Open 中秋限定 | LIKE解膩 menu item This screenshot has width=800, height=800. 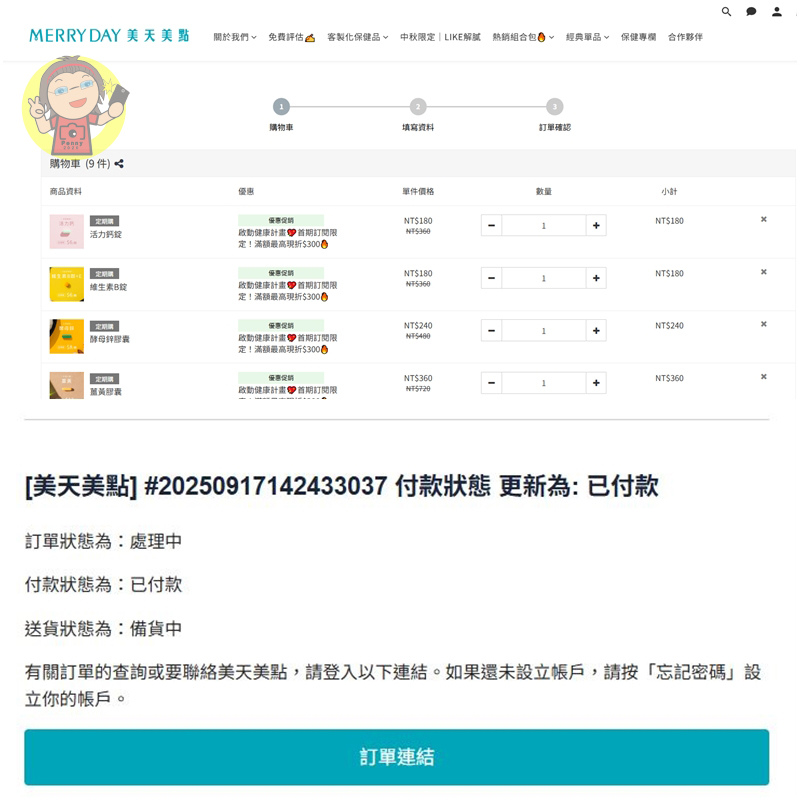coord(440,37)
